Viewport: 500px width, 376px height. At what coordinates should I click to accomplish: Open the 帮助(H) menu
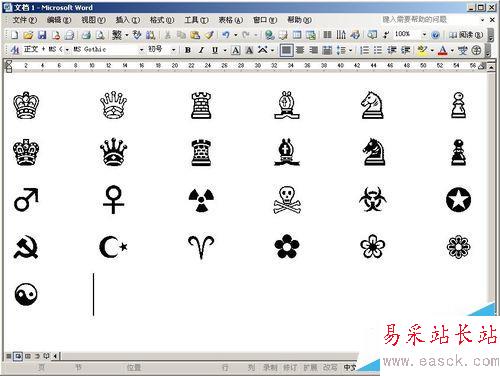299,20
